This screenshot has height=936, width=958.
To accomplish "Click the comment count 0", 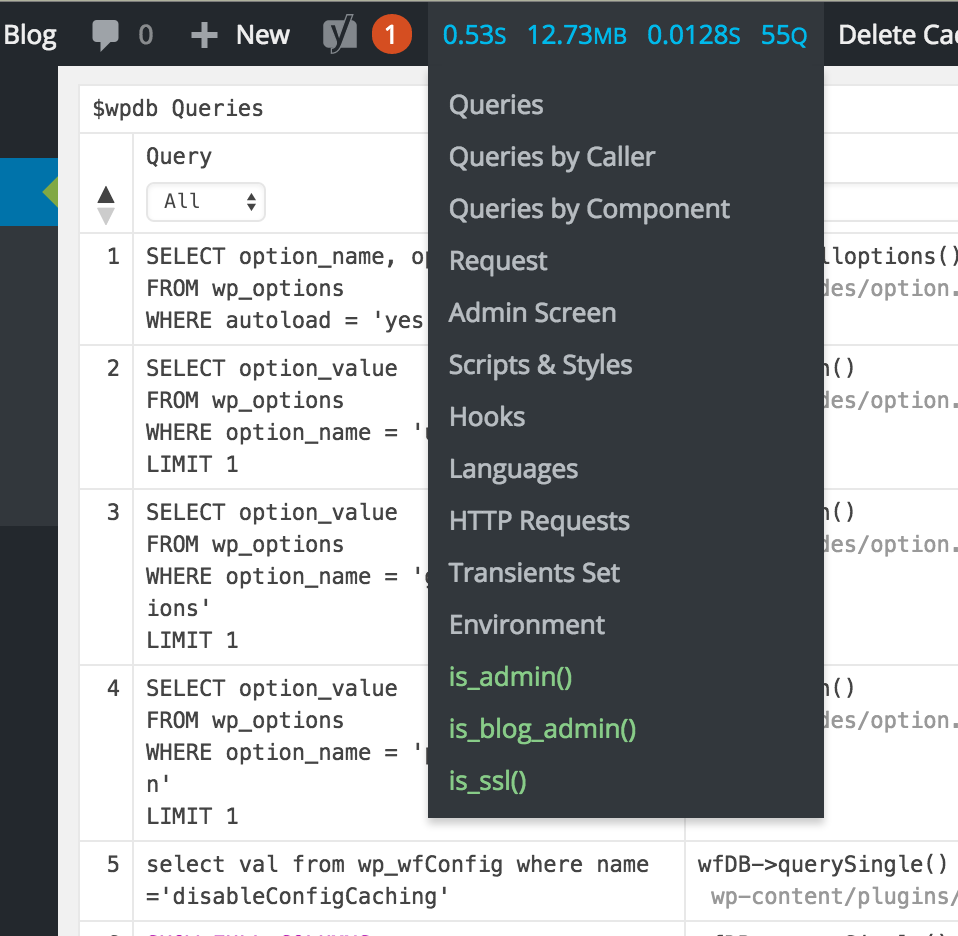I will (145, 35).
